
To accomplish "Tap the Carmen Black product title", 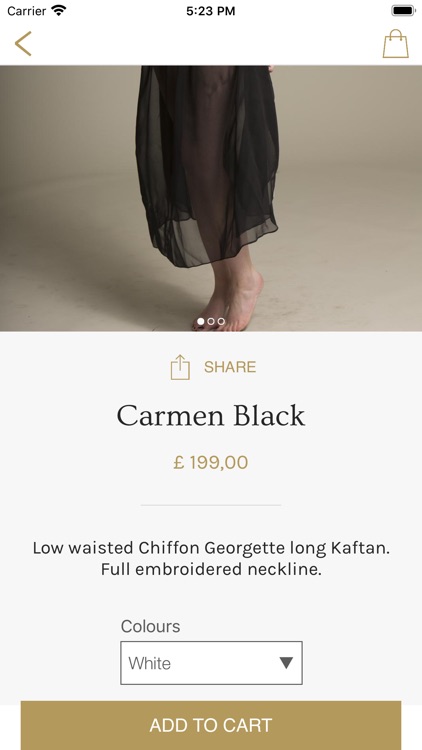I will click(211, 415).
